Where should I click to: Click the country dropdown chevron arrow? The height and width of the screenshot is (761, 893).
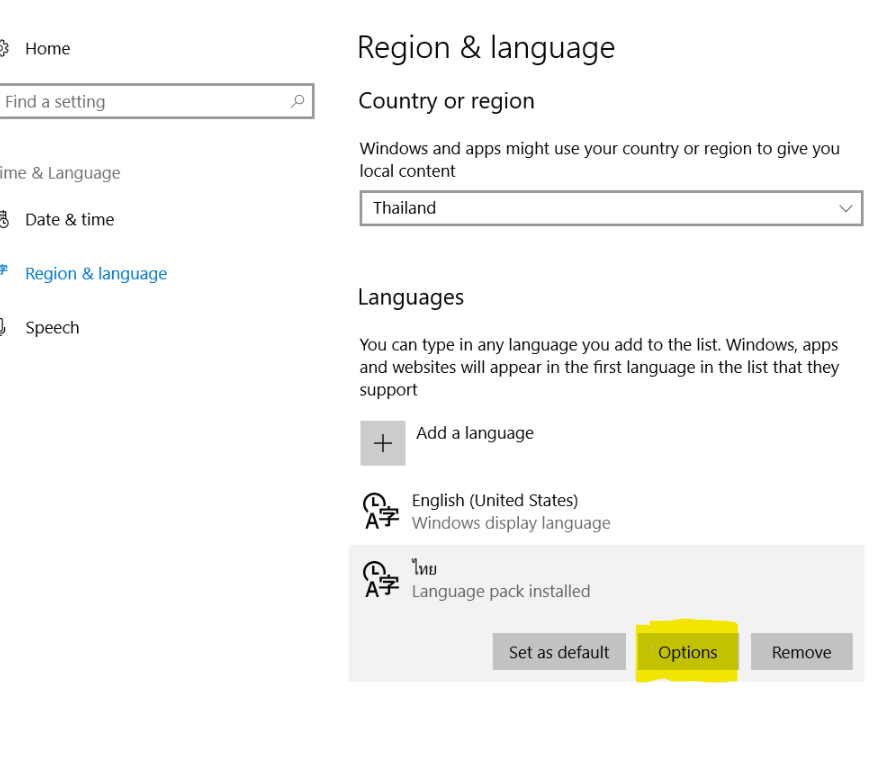click(846, 208)
